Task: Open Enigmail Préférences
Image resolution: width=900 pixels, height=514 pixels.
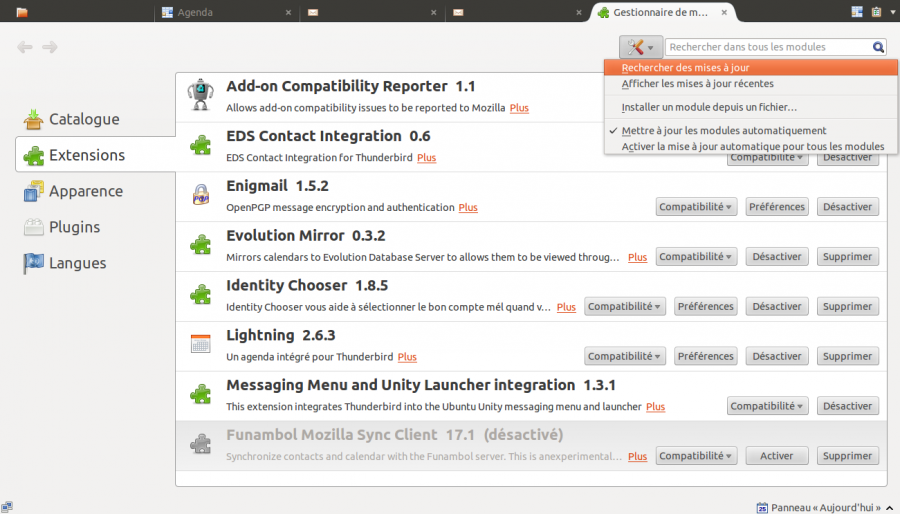Action: point(777,207)
